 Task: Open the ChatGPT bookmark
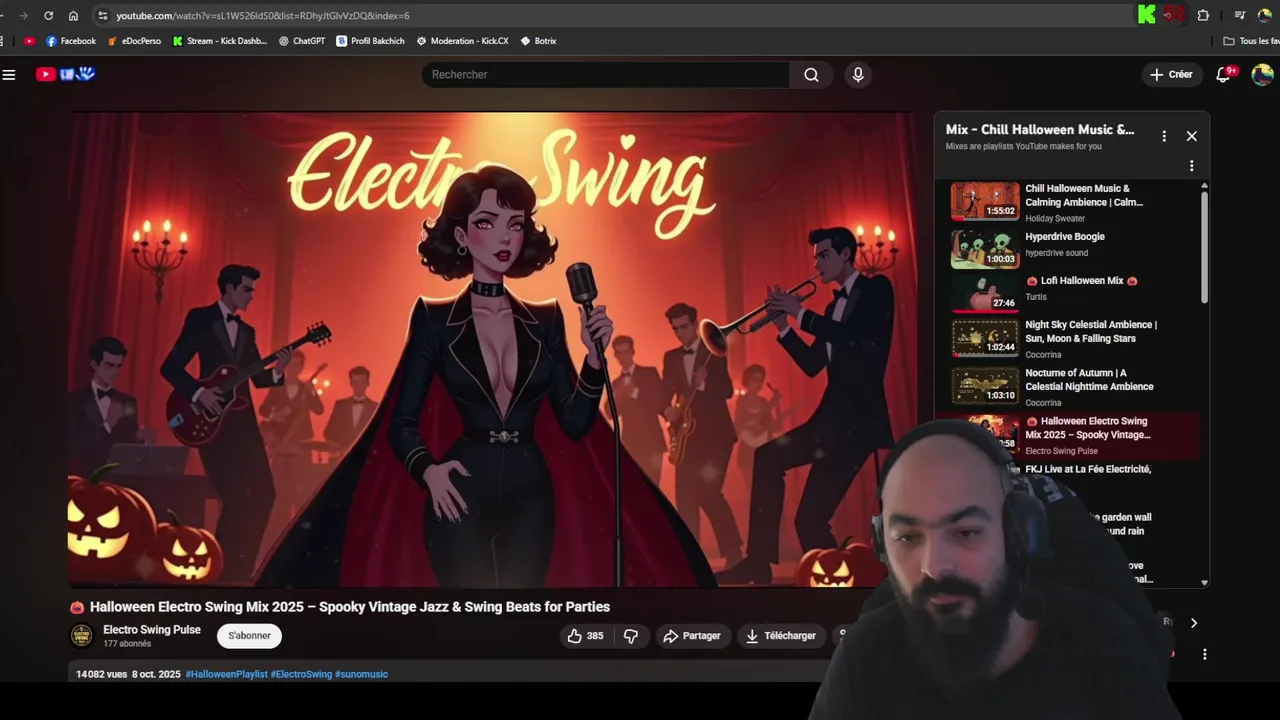pos(302,41)
